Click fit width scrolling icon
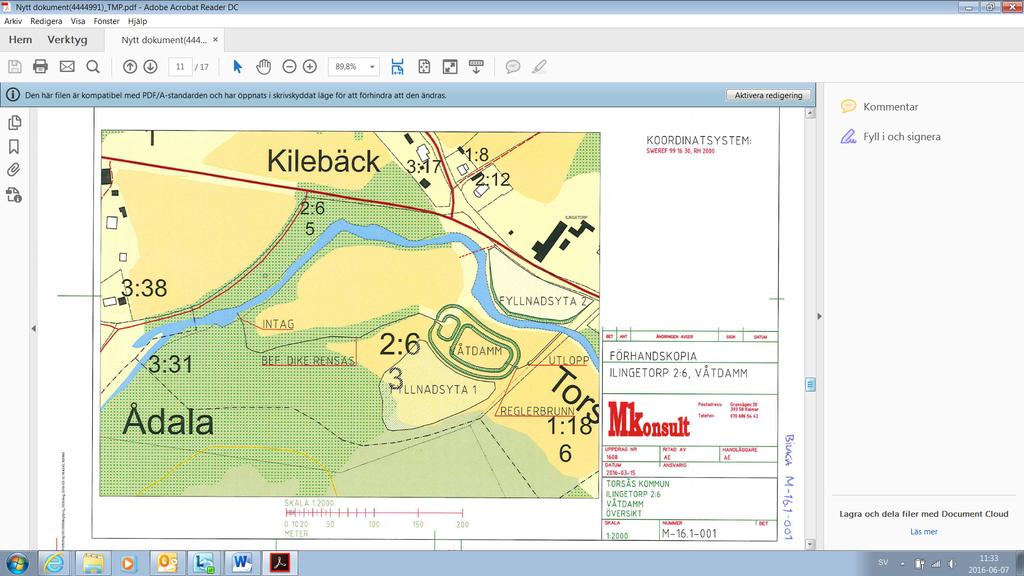Image resolution: width=1024 pixels, height=576 pixels. (x=397, y=67)
